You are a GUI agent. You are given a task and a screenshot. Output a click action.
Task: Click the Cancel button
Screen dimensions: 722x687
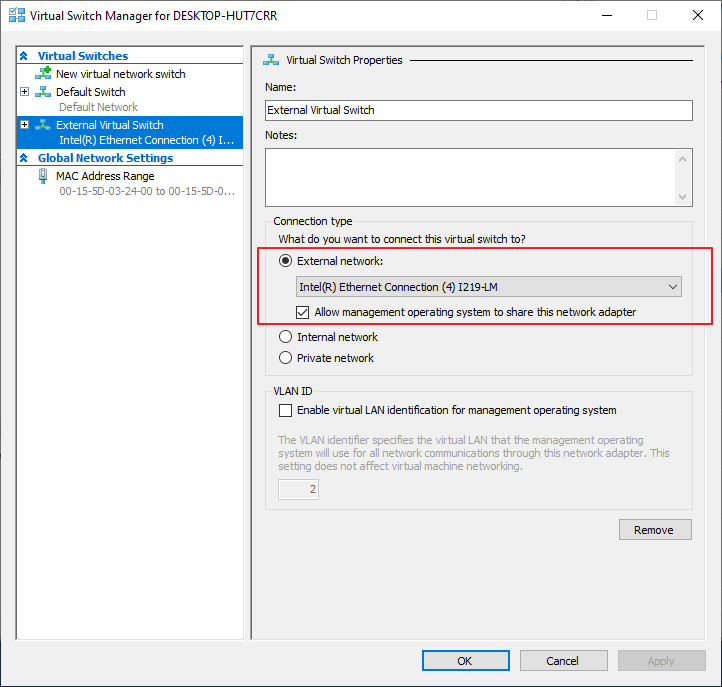point(564,661)
